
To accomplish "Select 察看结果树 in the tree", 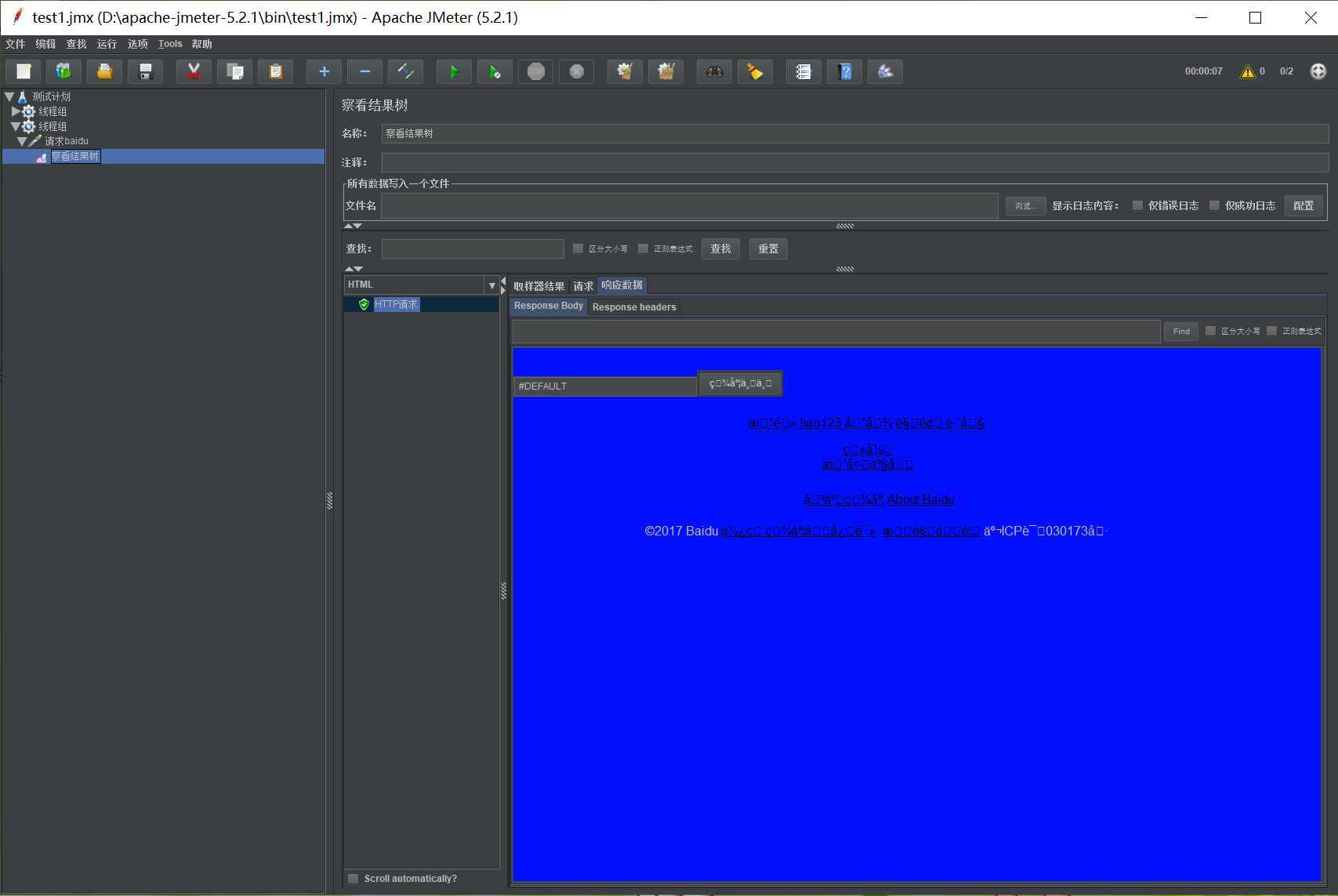I will tap(75, 157).
